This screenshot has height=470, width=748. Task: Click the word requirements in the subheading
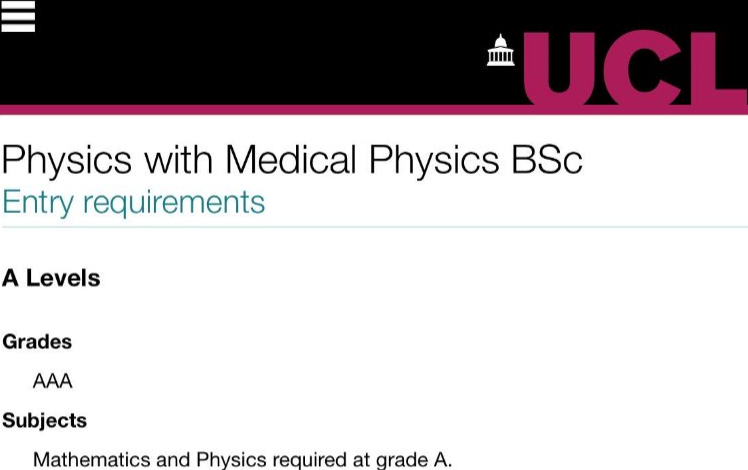click(x=174, y=203)
